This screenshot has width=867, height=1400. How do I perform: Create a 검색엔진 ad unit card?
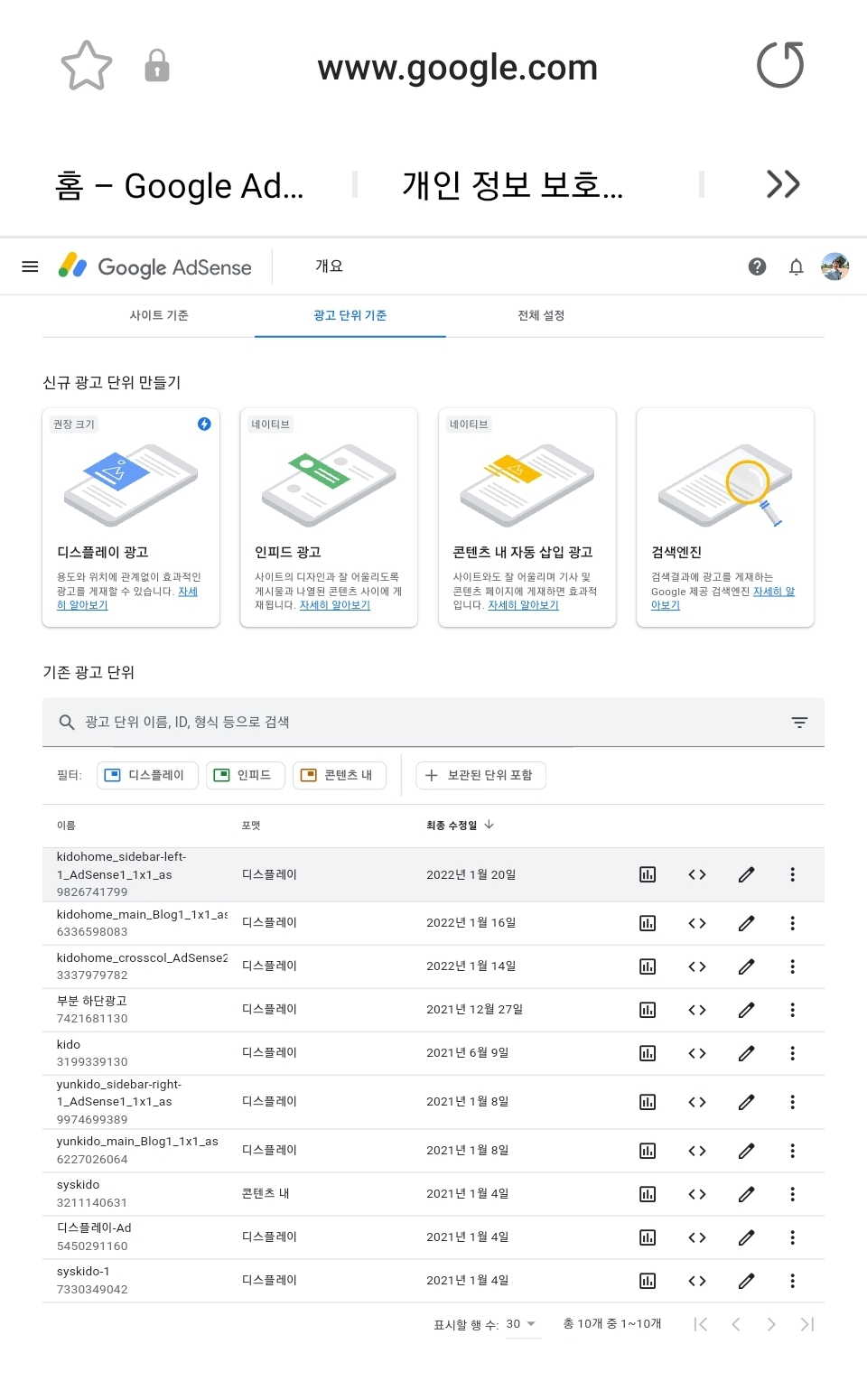pos(725,518)
